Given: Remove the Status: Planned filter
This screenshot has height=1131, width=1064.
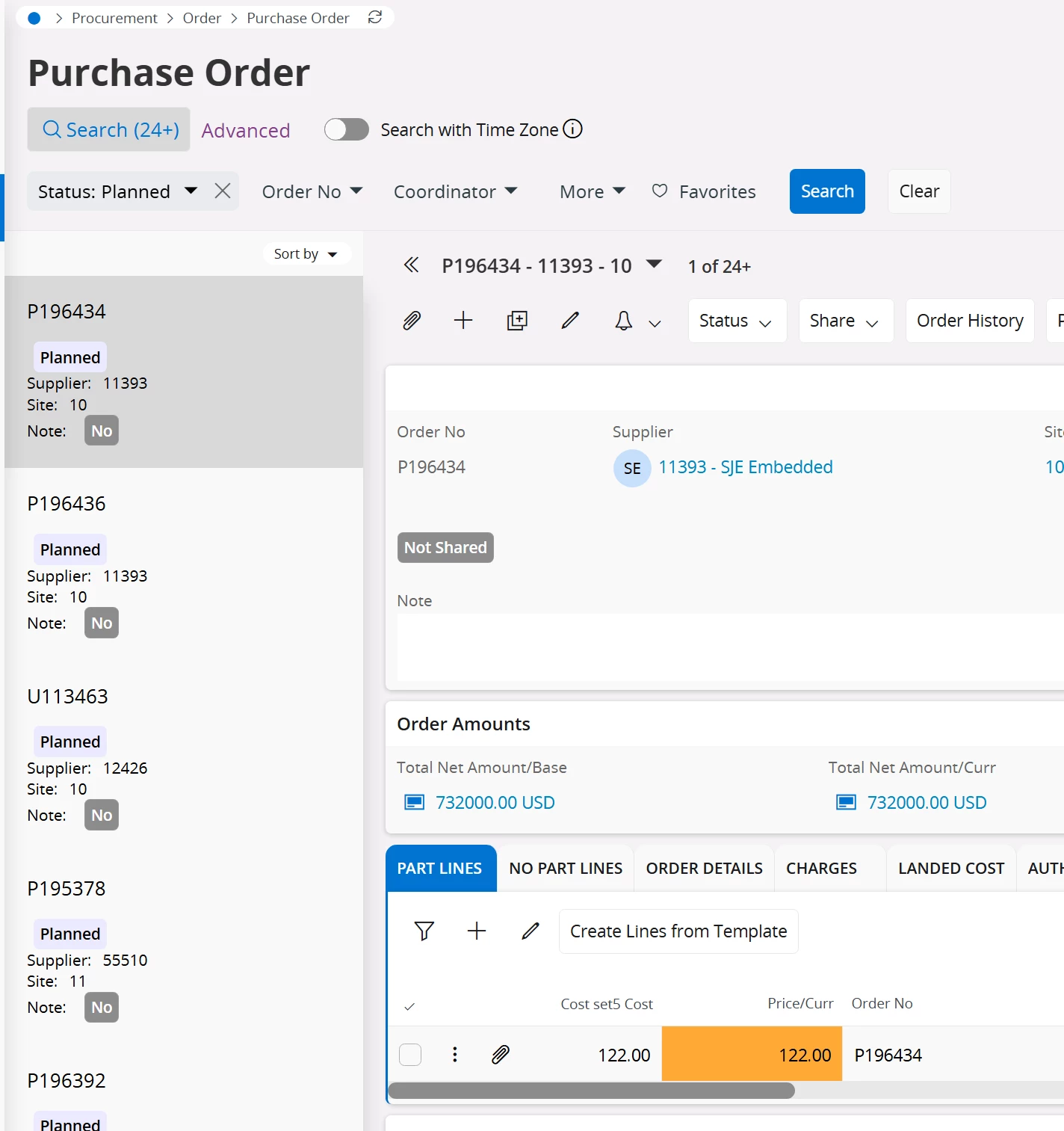Looking at the screenshot, I should point(222,191).
